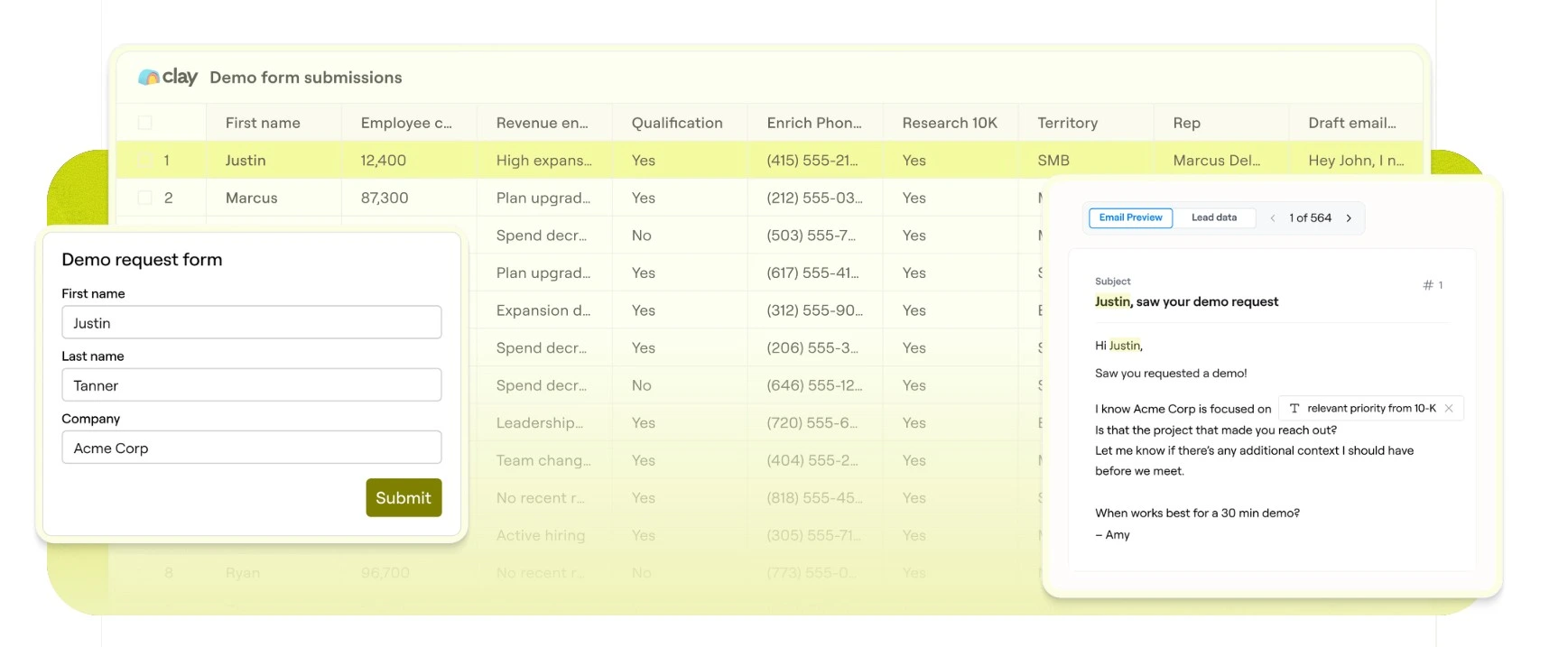Click the Rep column header

pyautogui.click(x=1221, y=123)
